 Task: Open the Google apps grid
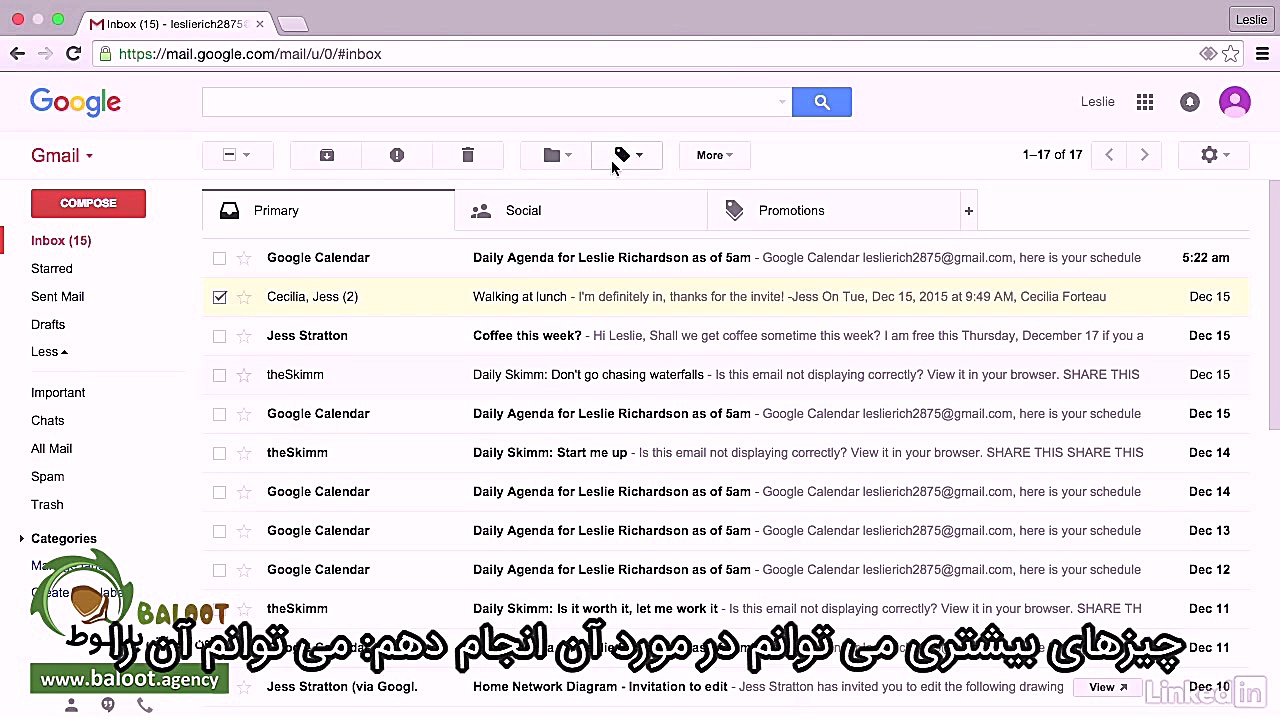(1144, 101)
